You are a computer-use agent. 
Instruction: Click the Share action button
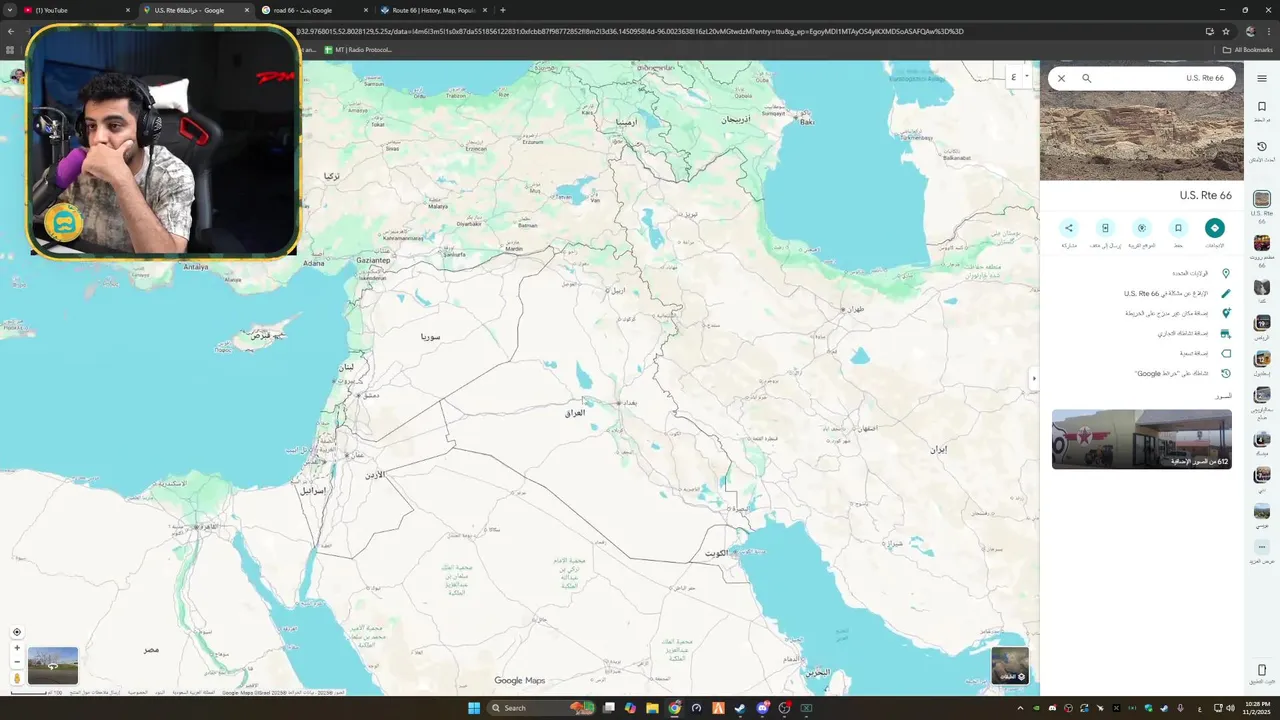click(1069, 228)
